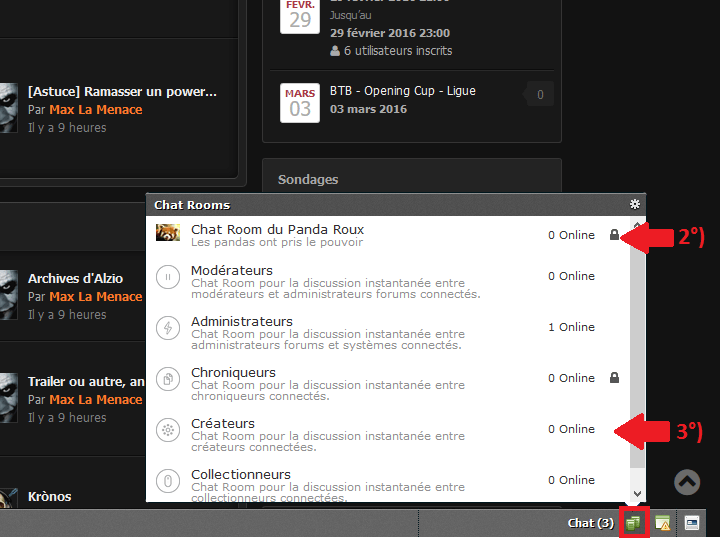Open the Modérateurs chat room
Image resolution: width=720 pixels, height=538 pixels.
point(232,270)
